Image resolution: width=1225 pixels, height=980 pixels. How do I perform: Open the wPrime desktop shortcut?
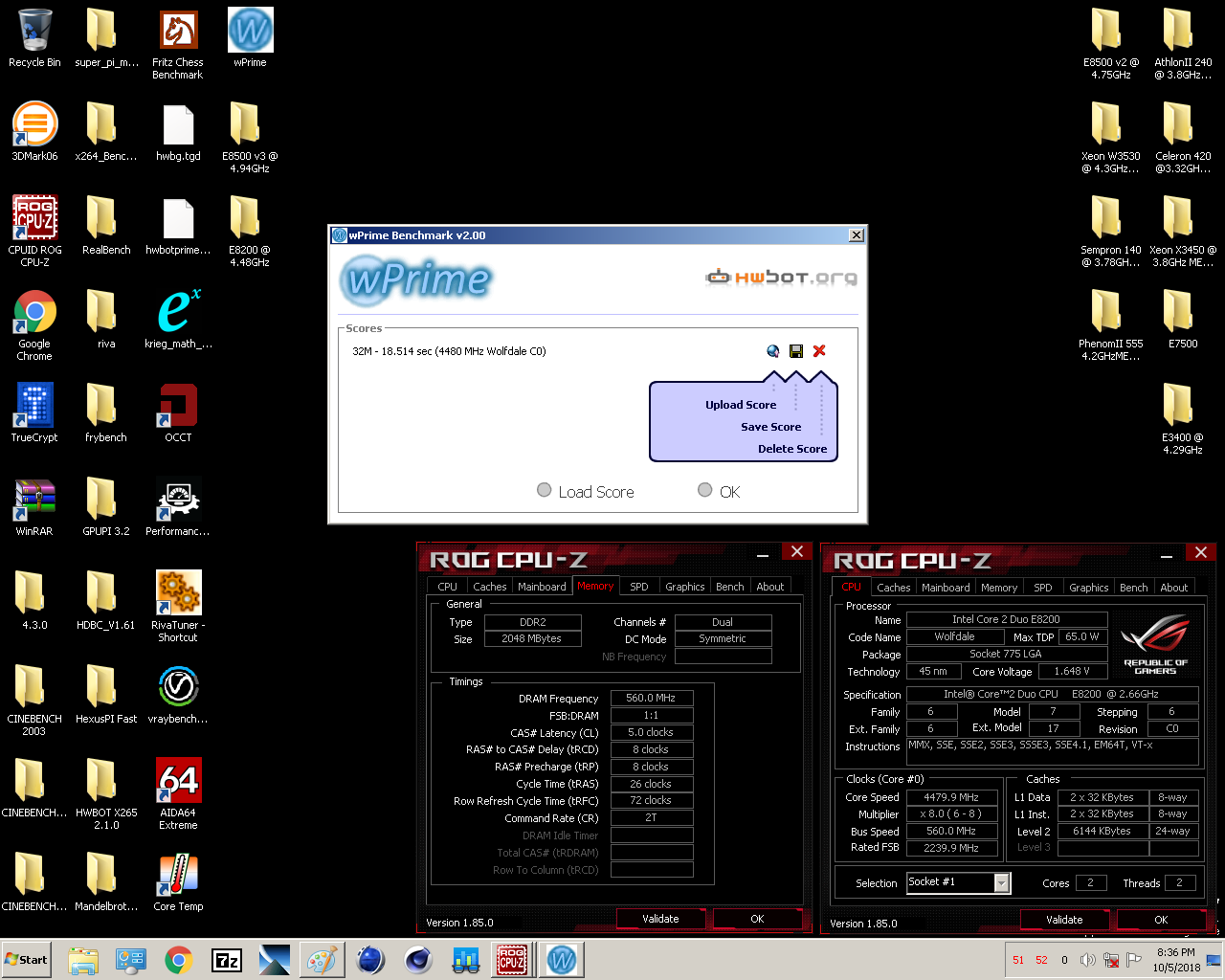250,38
